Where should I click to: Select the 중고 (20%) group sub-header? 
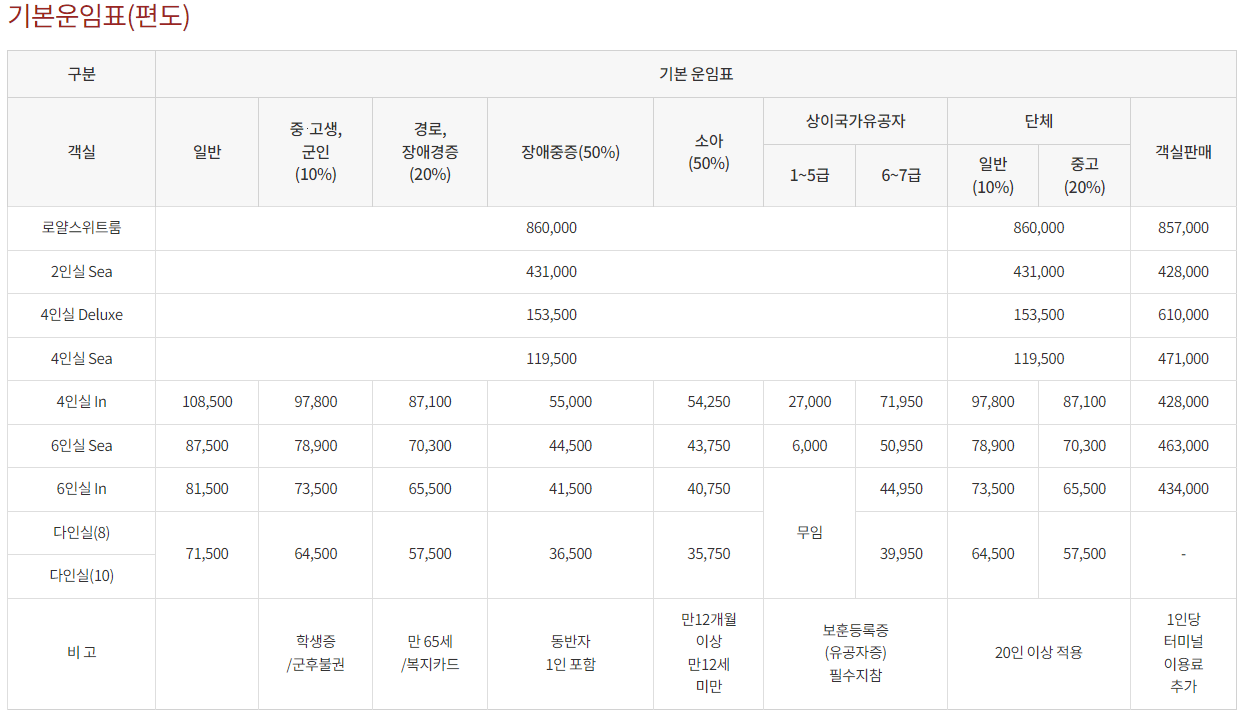[1084, 175]
